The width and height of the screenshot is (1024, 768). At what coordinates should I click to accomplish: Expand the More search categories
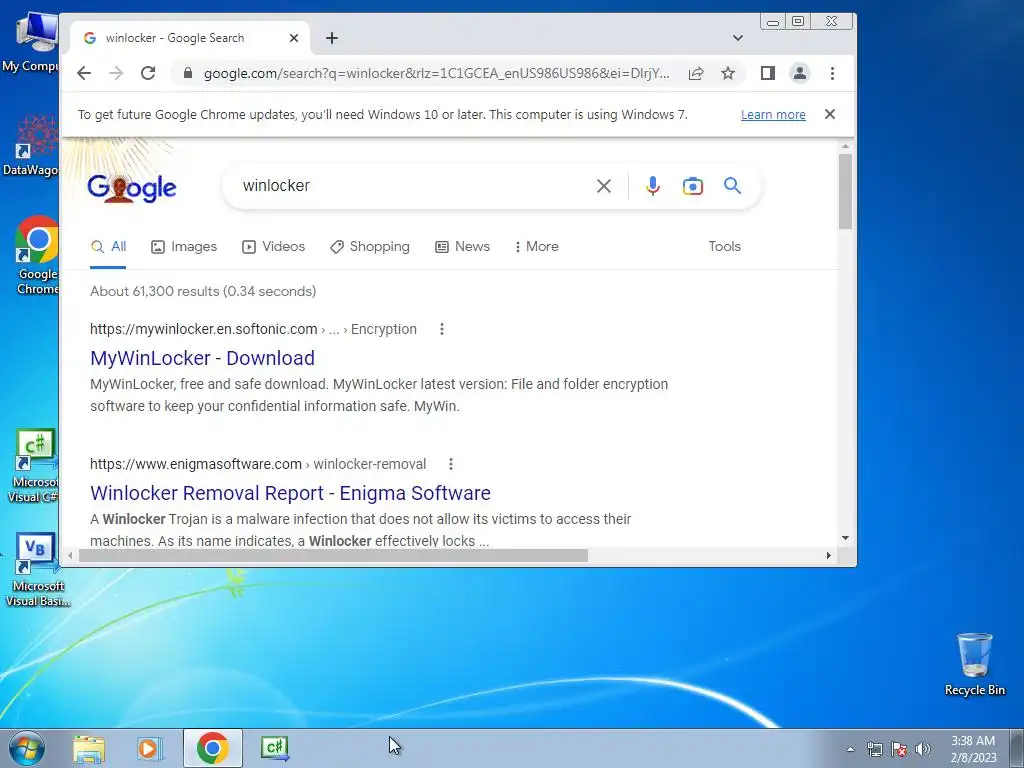click(537, 247)
